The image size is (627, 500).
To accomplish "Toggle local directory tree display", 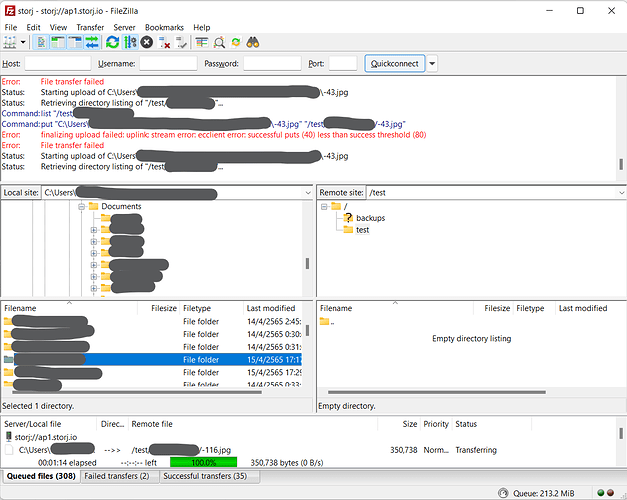I will (58, 42).
